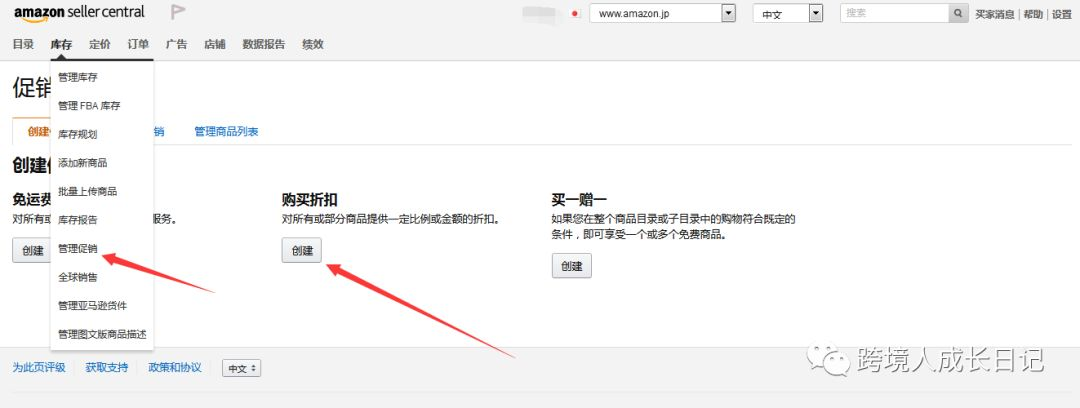
Task: Select 管理库存 from the dropdown menu
Action: tap(78, 77)
